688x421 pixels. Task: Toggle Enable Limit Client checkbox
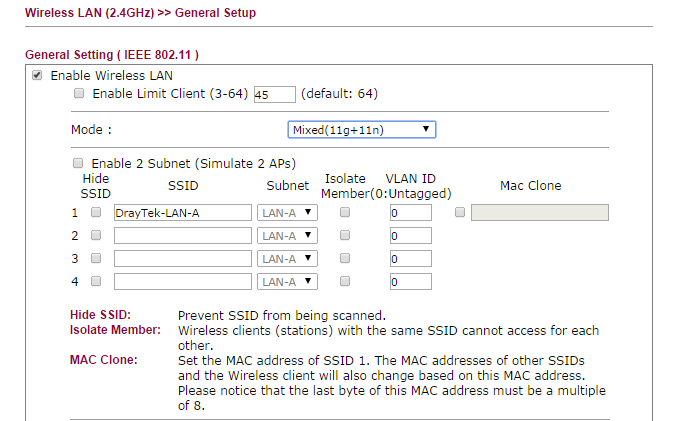click(79, 94)
